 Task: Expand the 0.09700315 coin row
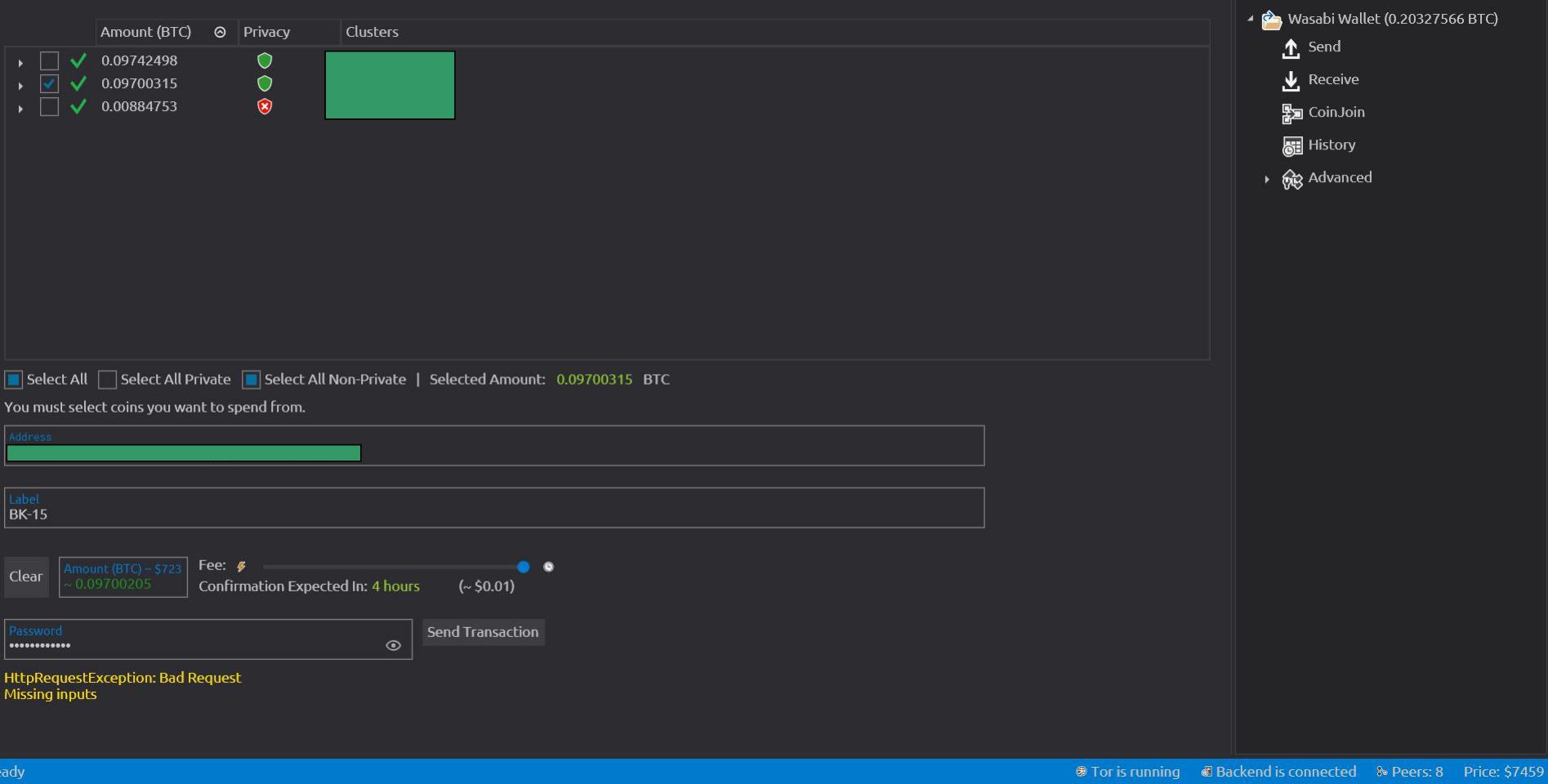(20, 85)
